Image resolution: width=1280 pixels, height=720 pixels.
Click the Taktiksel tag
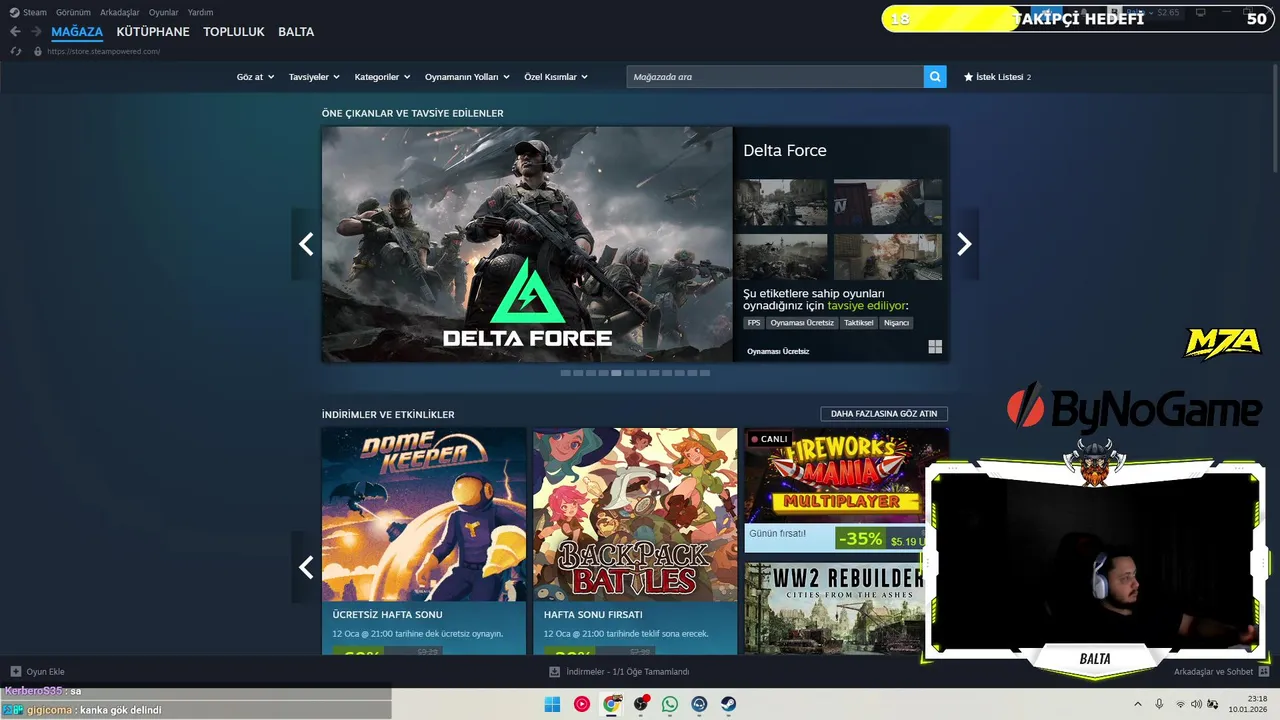click(x=859, y=323)
